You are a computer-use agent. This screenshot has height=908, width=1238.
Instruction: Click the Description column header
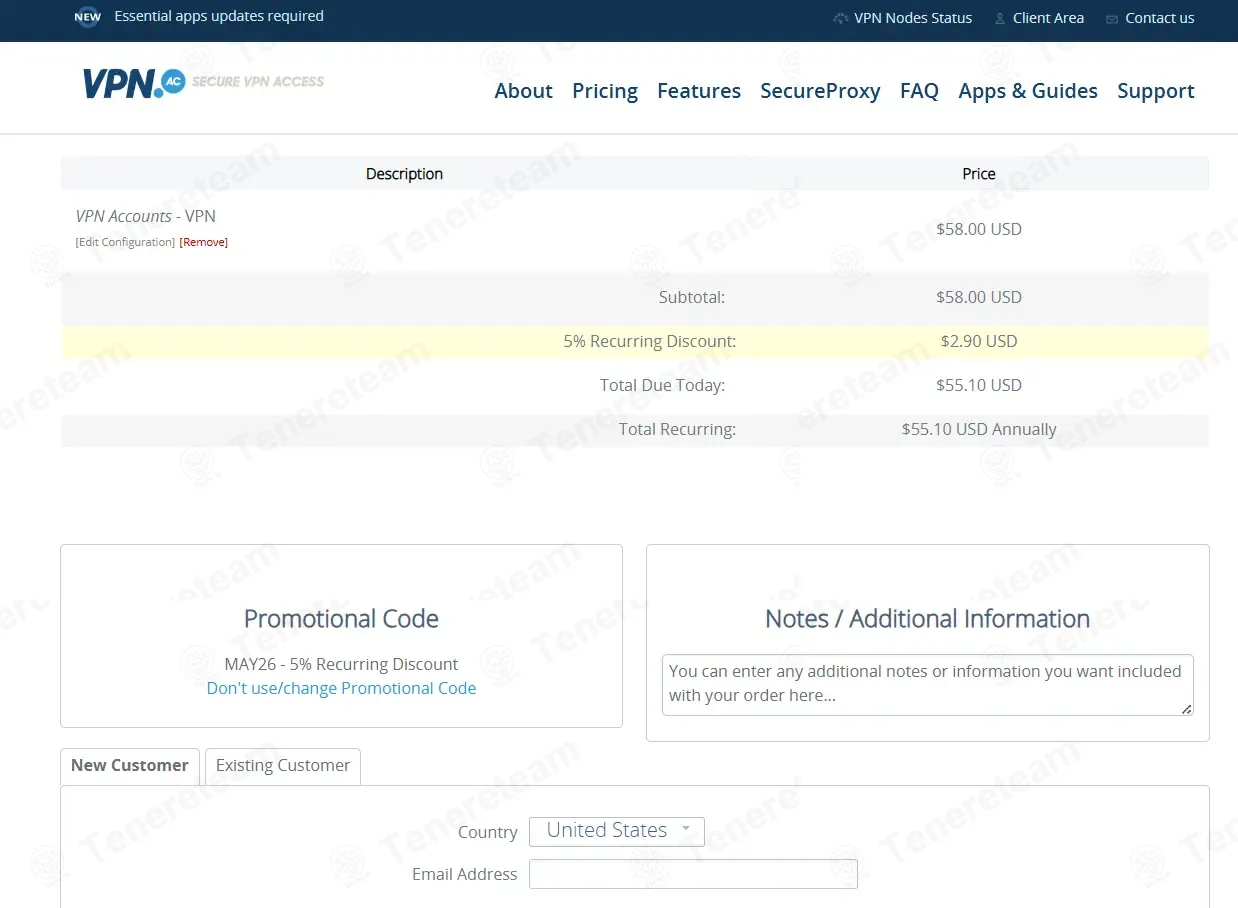point(404,174)
